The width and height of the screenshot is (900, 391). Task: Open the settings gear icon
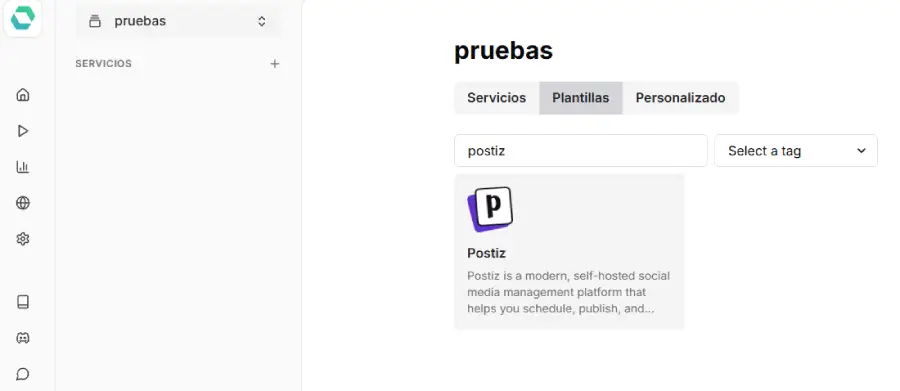22,239
